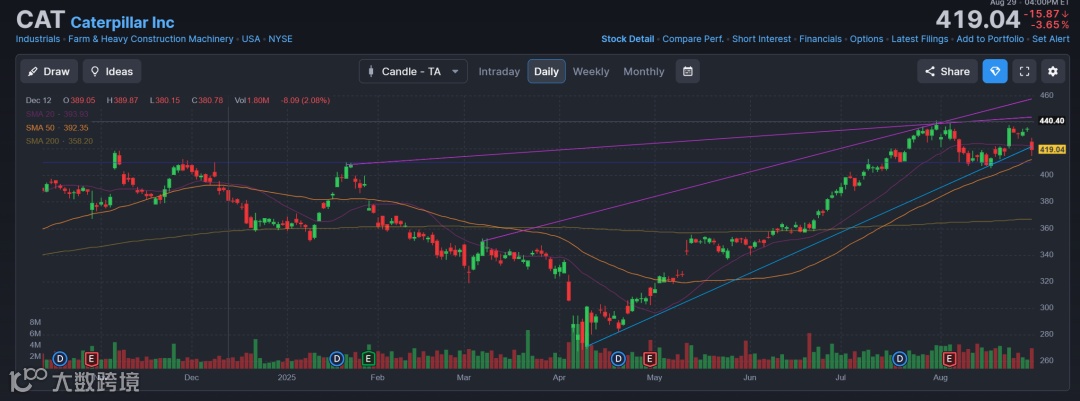Screen dimensions: 1080x401
Task: Open chart settings gear icon
Action: tap(1052, 71)
